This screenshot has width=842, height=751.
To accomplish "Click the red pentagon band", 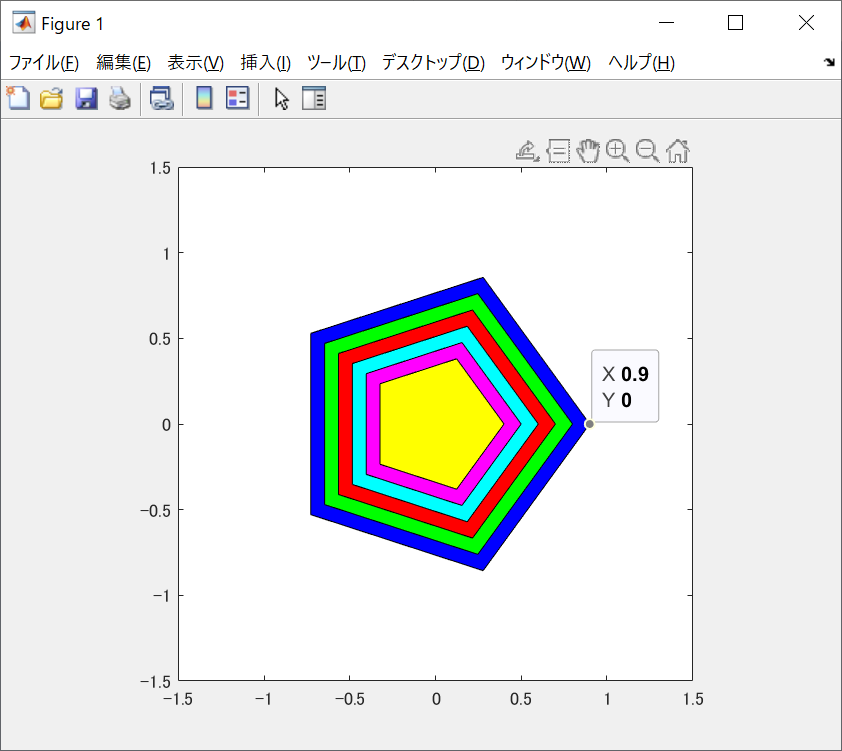I will tap(345, 424).
